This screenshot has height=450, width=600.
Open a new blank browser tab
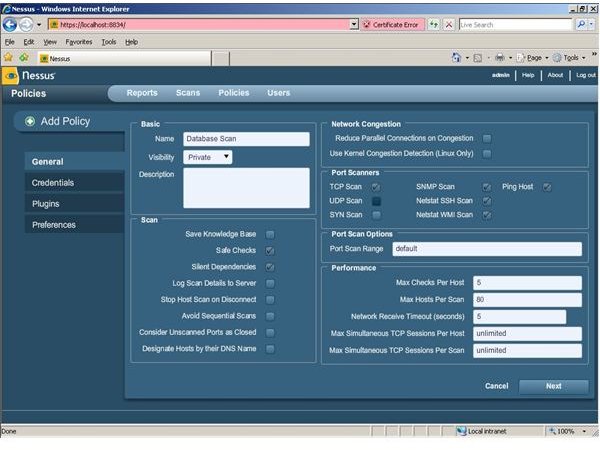pyautogui.click(x=220, y=59)
